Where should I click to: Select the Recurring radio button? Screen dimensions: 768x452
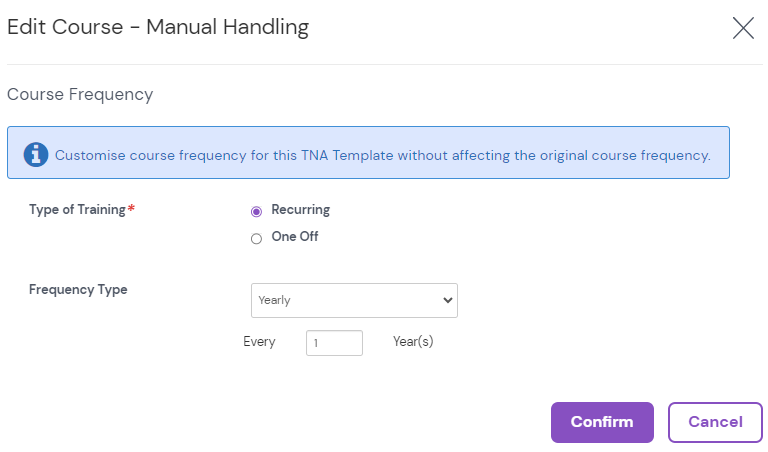257,211
